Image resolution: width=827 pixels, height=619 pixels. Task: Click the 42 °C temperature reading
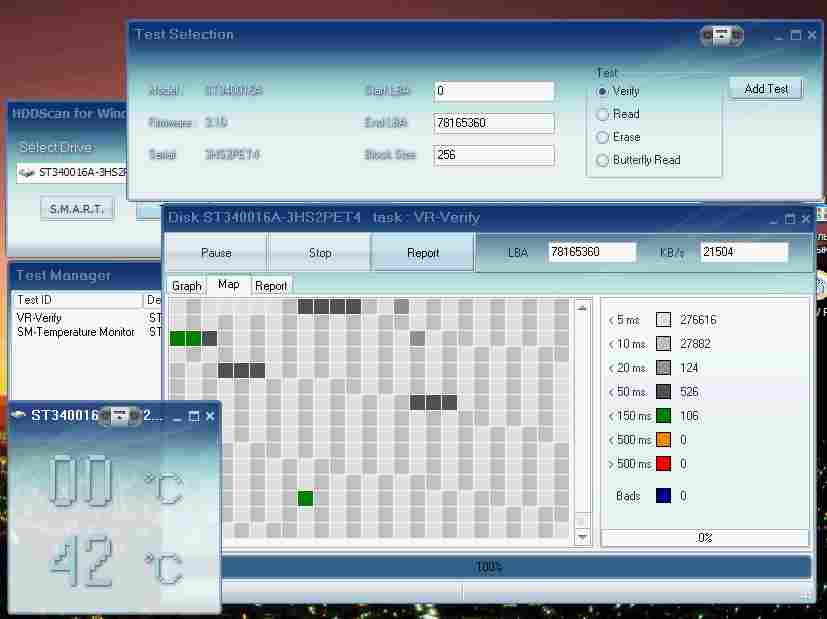coord(116,562)
